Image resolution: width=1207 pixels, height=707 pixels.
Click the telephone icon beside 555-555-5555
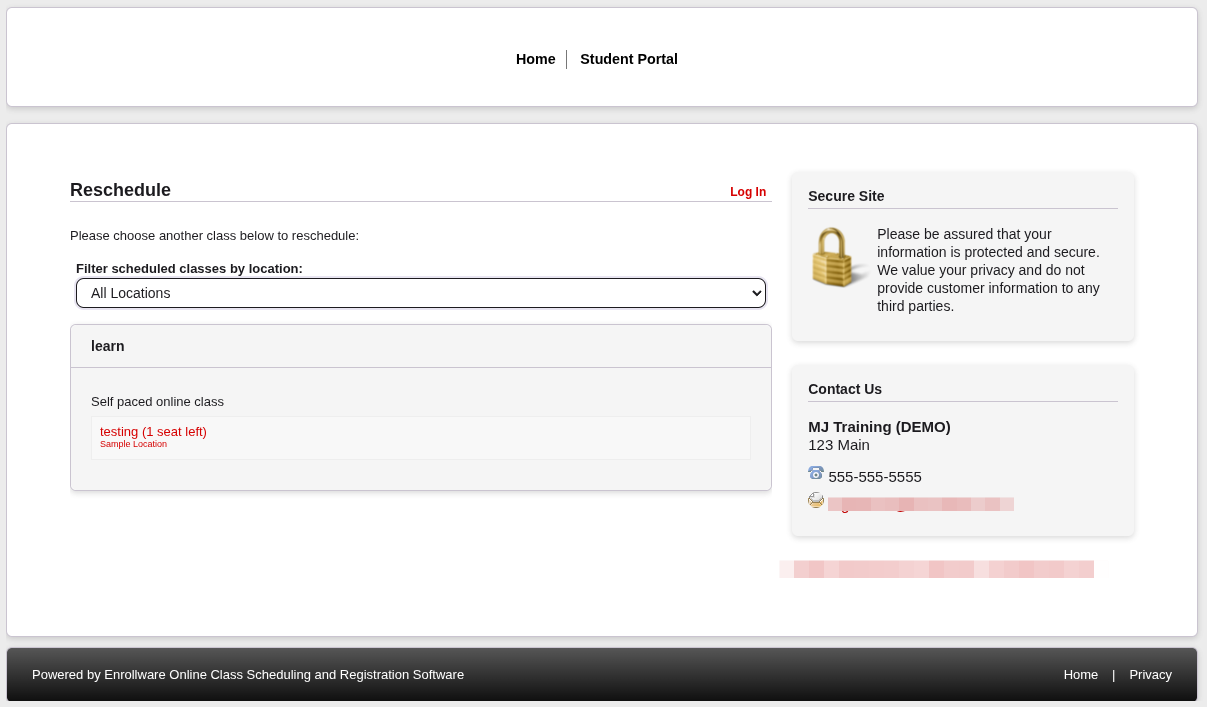(816, 473)
